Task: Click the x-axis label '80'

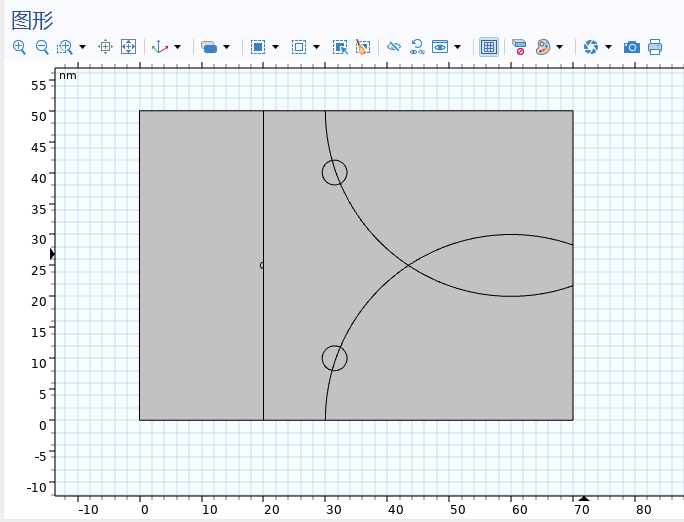Action: click(643, 509)
